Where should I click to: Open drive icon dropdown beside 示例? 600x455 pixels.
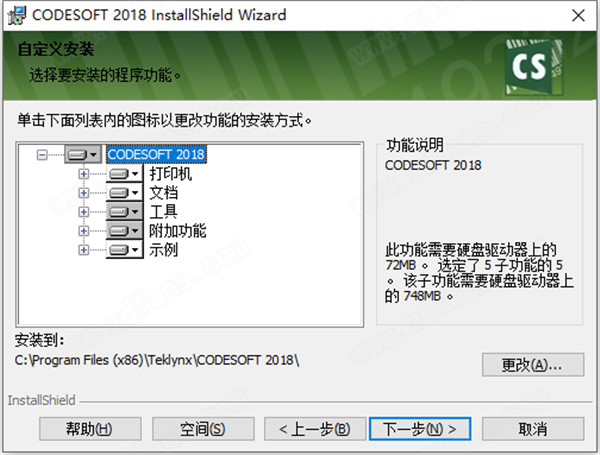coord(124,250)
